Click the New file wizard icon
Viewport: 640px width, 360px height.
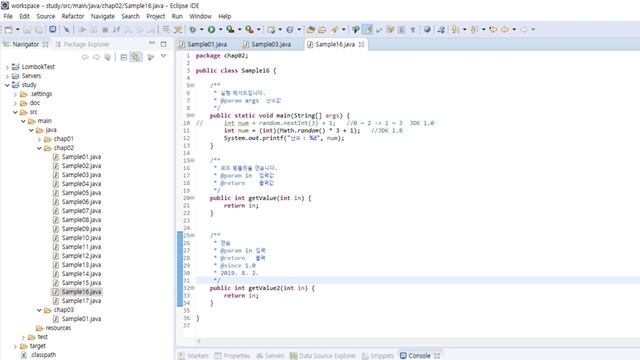click(8, 29)
